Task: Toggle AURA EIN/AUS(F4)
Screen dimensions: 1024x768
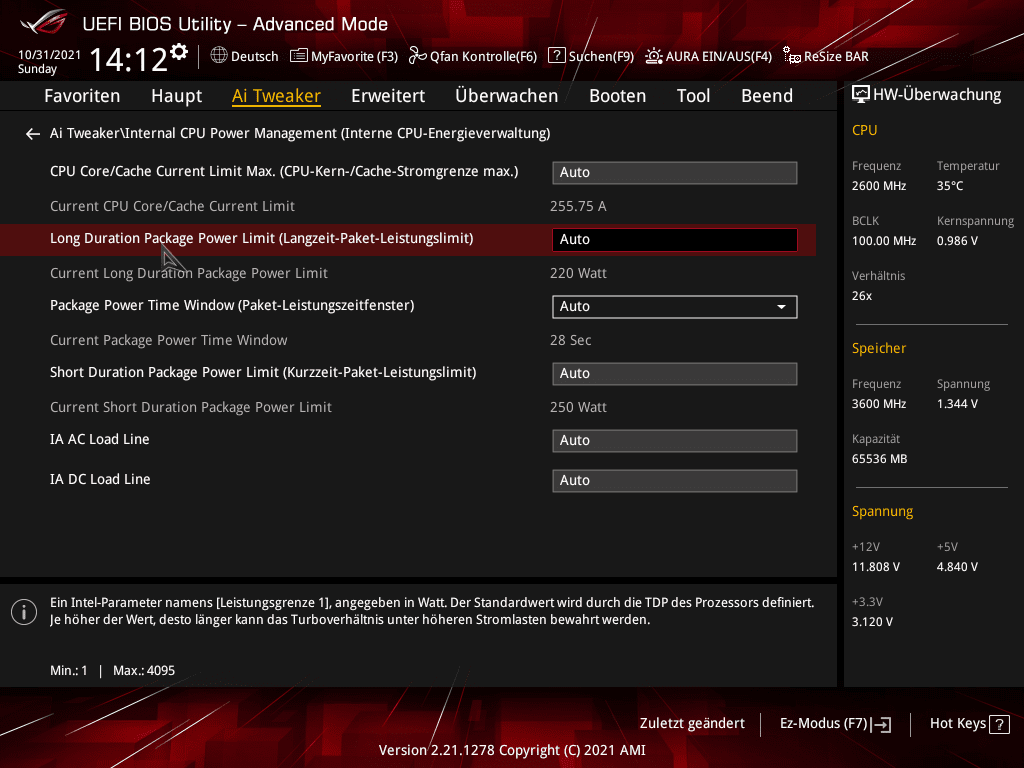Action: [709, 56]
